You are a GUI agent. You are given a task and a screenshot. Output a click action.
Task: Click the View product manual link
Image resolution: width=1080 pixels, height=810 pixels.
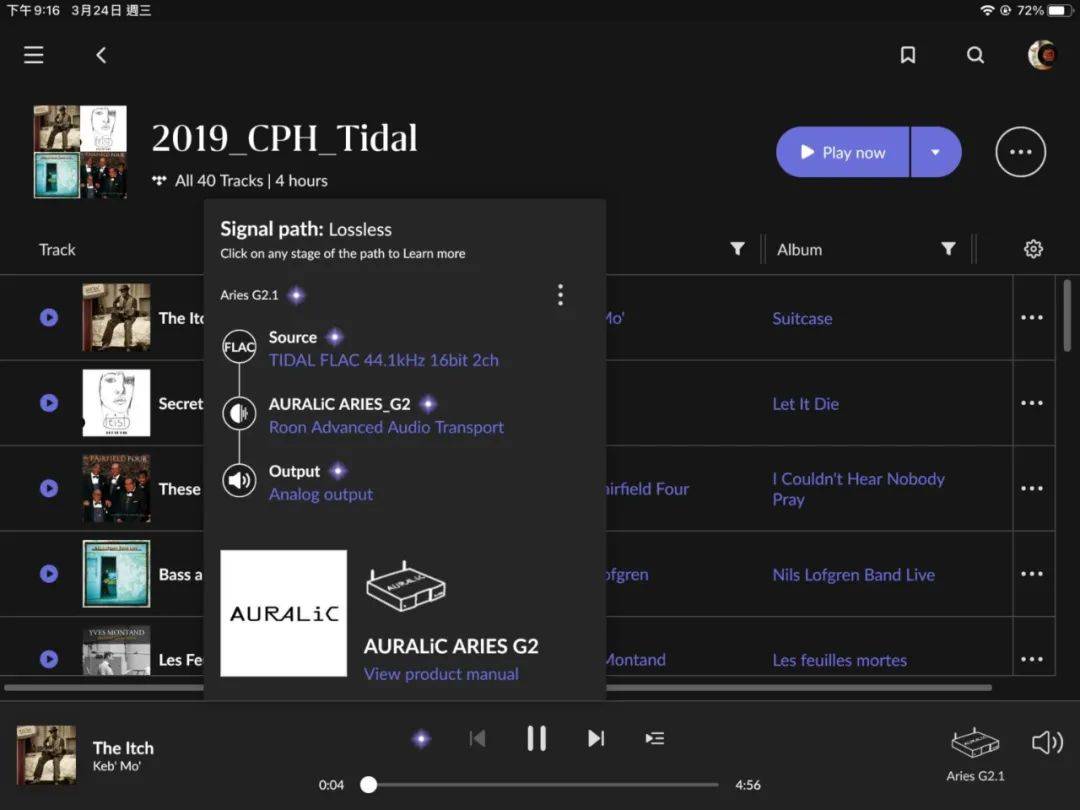(x=441, y=674)
